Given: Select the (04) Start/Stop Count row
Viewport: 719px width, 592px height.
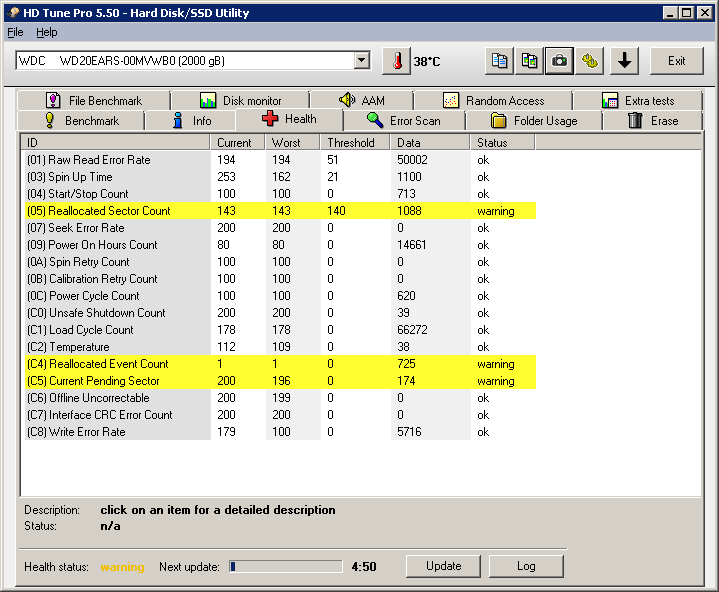Looking at the screenshot, I should 280,194.
